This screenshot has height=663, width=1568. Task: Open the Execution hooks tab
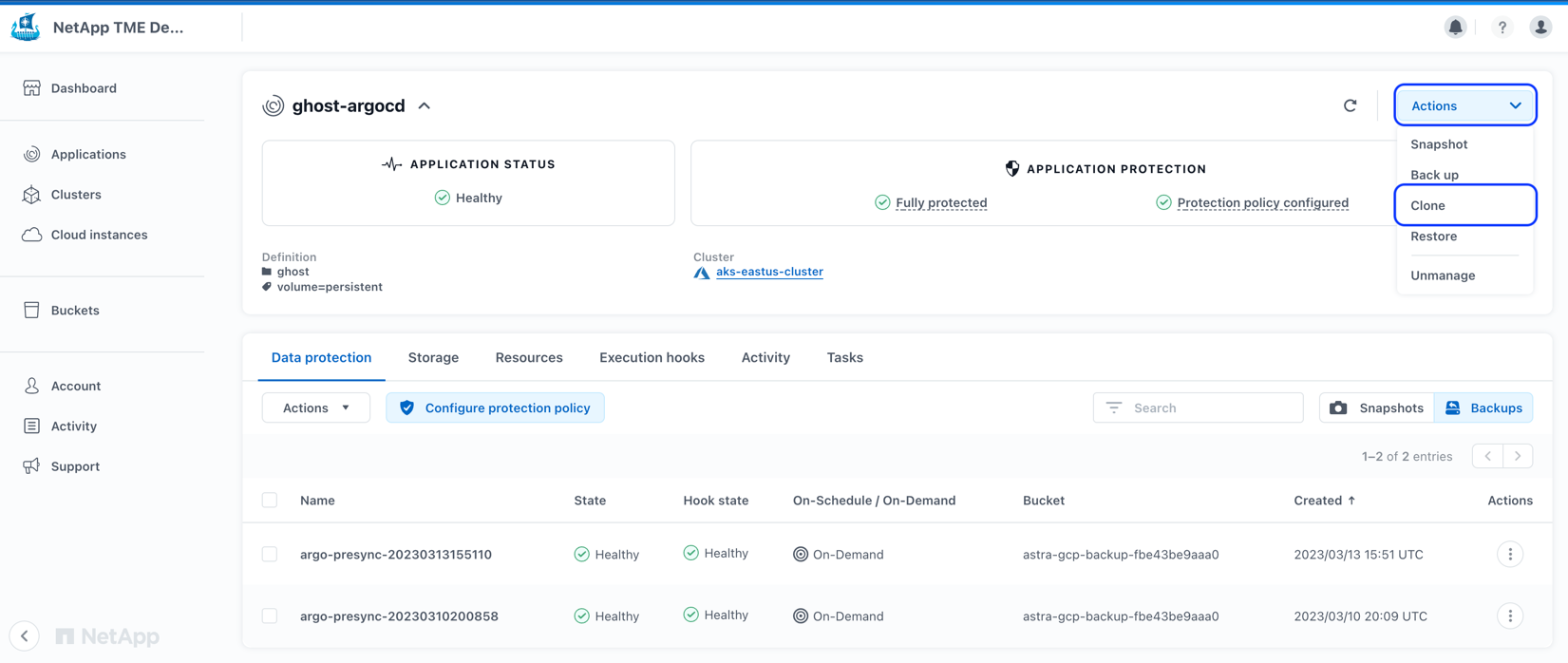point(652,358)
